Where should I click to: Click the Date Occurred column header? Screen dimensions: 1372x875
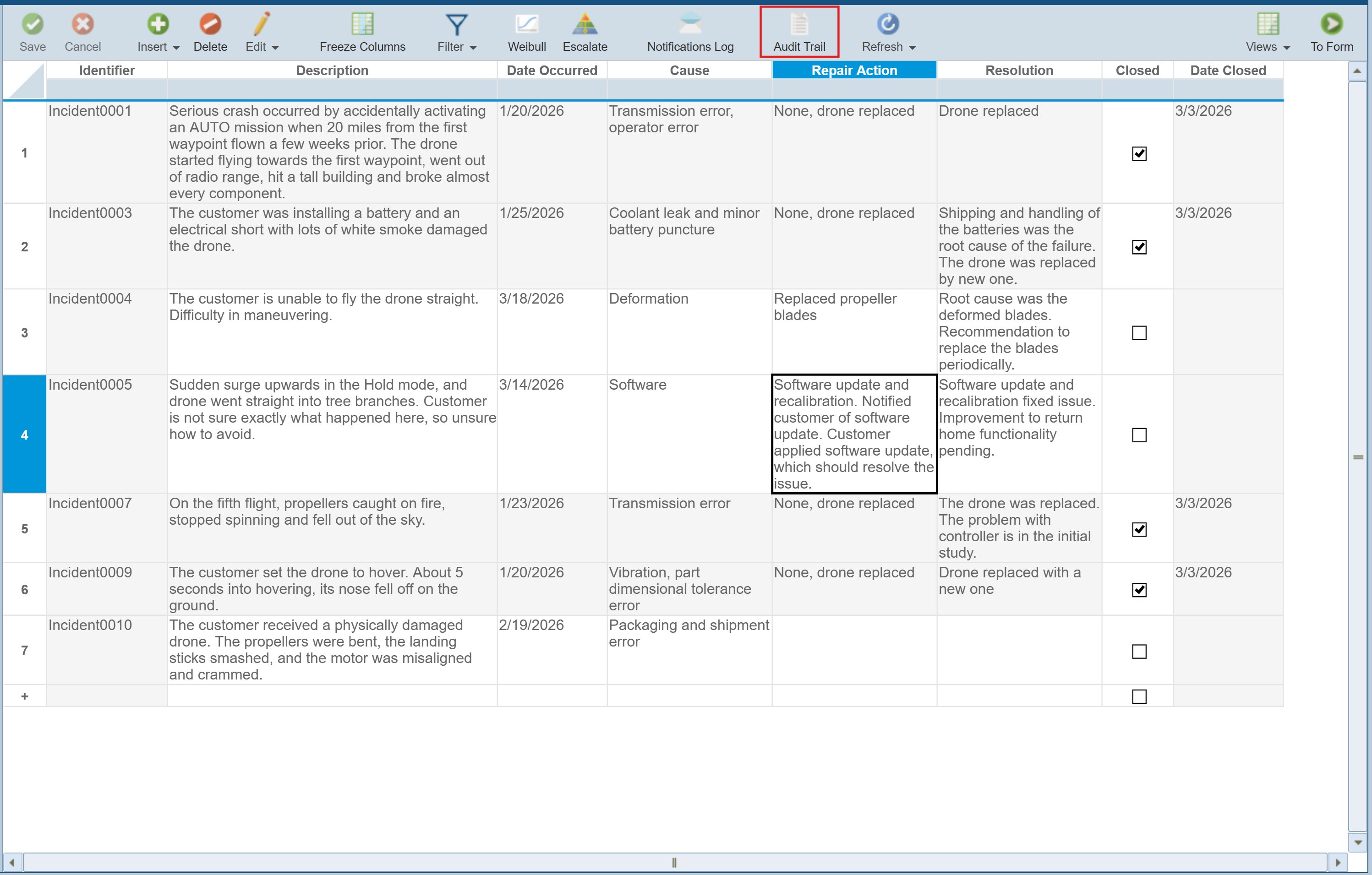(552, 71)
